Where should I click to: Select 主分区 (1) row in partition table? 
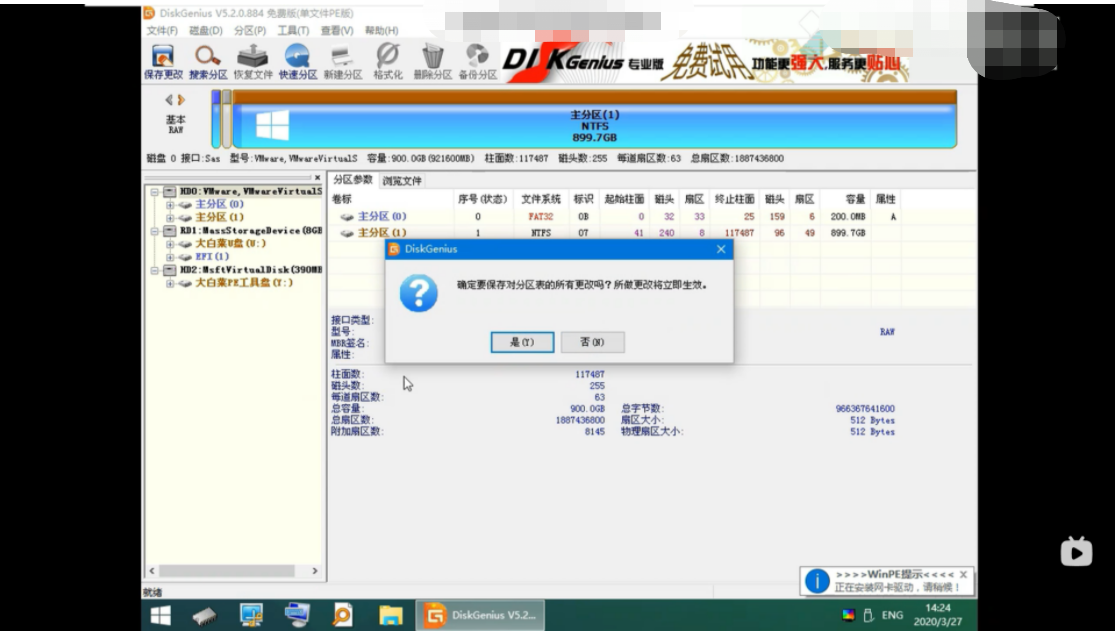pyautogui.click(x=615, y=233)
